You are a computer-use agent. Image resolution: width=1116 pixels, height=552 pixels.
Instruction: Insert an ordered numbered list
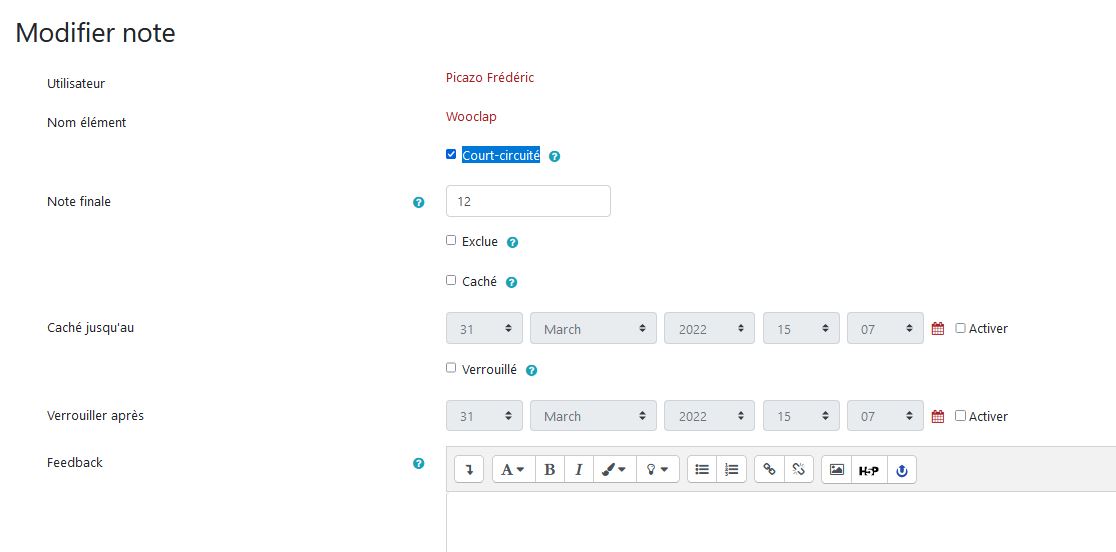(732, 469)
